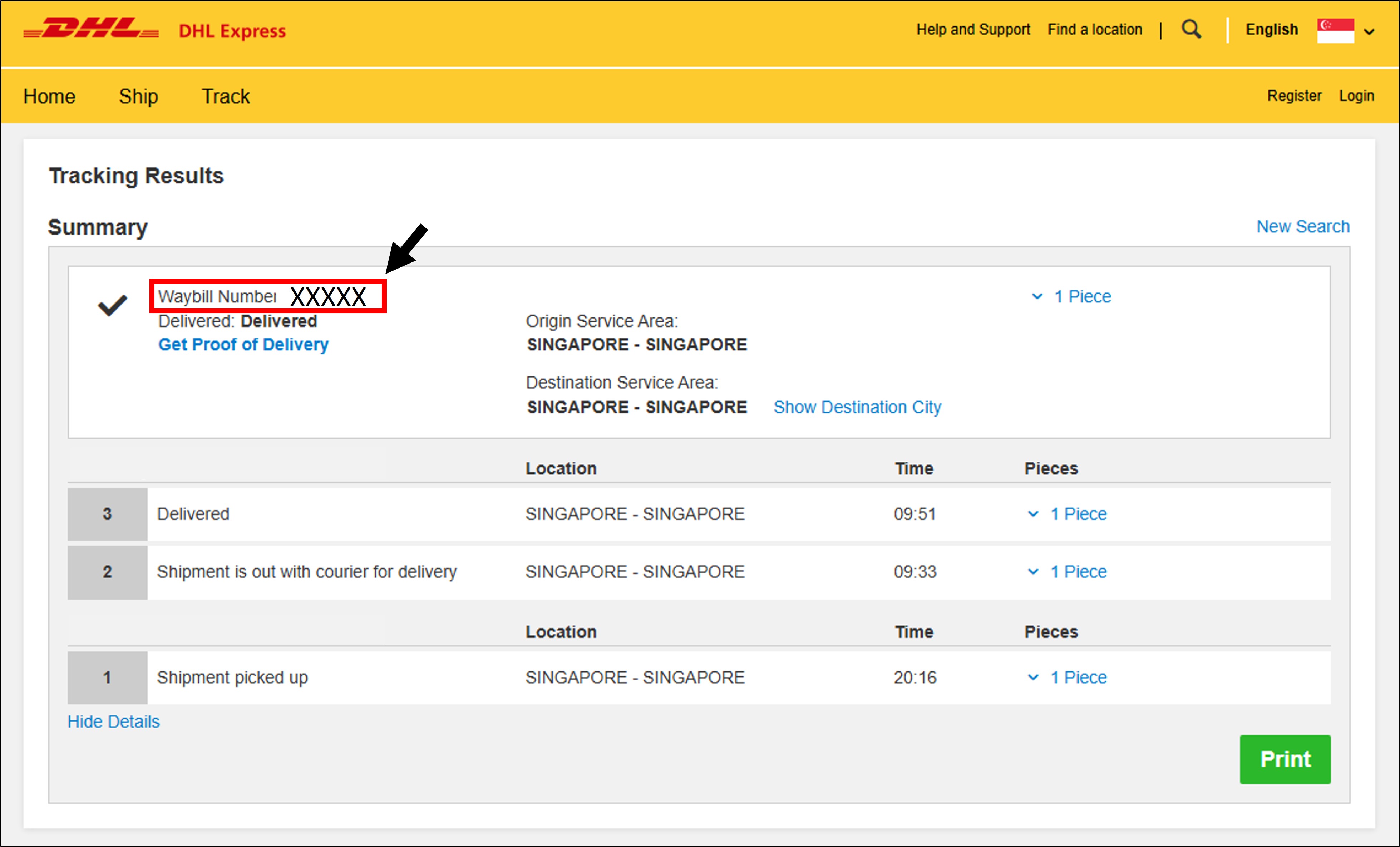Open the Home menu
Image resolution: width=1400 pixels, height=847 pixels.
pos(49,97)
